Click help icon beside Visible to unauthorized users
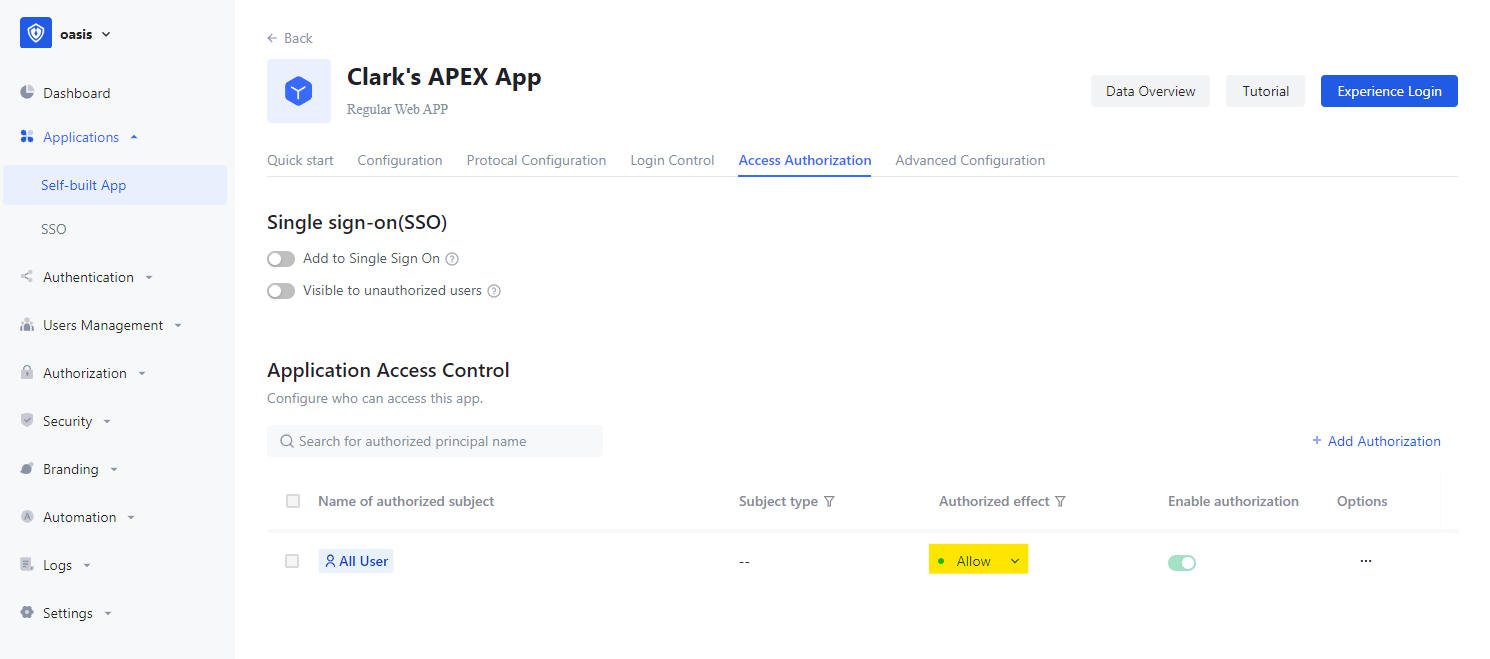 click(493, 291)
